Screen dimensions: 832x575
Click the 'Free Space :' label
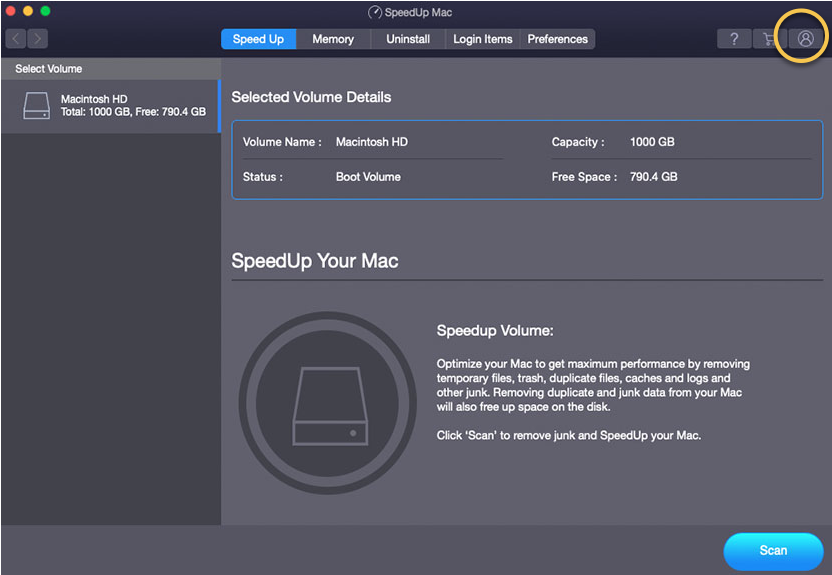tap(584, 177)
